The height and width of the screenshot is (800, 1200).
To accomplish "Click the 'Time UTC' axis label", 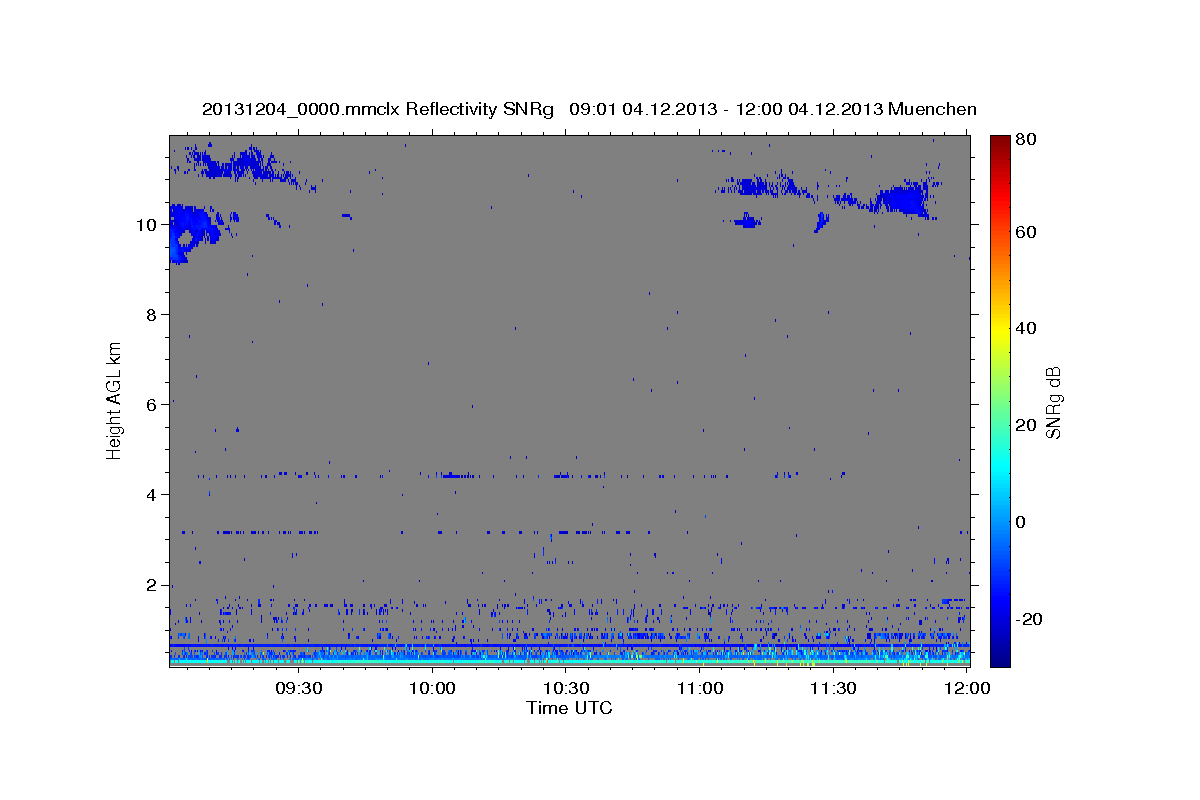I will pos(569,708).
